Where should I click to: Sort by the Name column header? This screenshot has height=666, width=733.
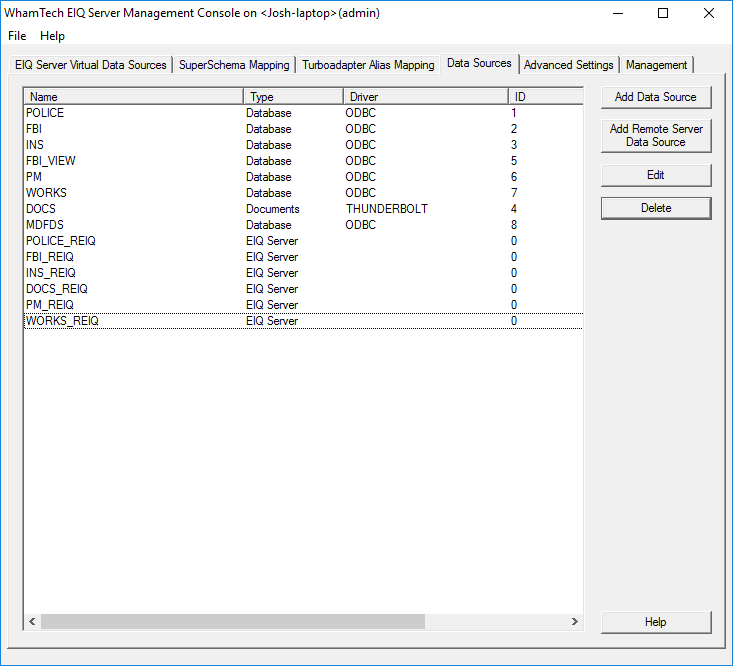pos(134,97)
